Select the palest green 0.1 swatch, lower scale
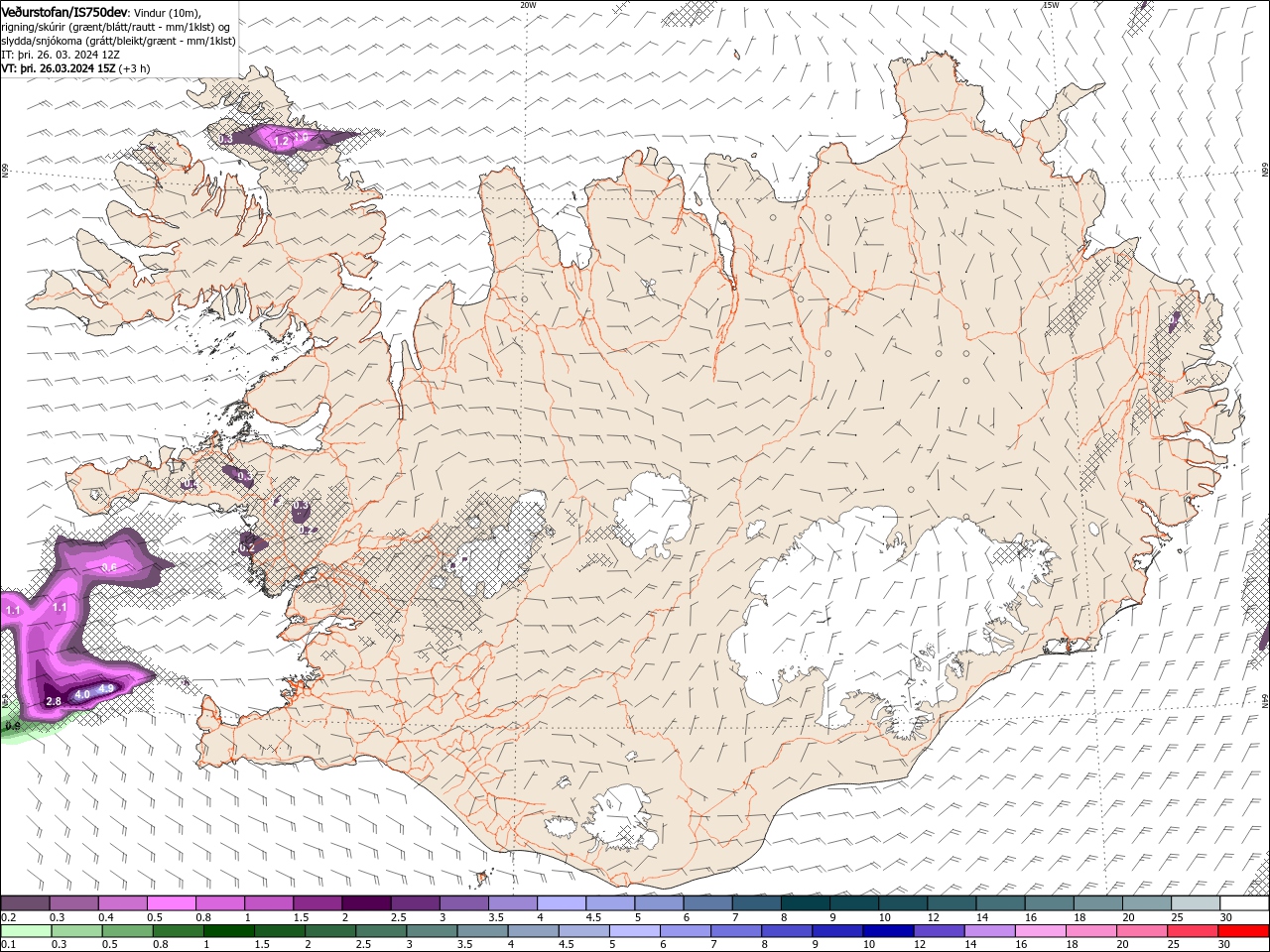Viewport: 1270px width, 952px height. pos(27,931)
